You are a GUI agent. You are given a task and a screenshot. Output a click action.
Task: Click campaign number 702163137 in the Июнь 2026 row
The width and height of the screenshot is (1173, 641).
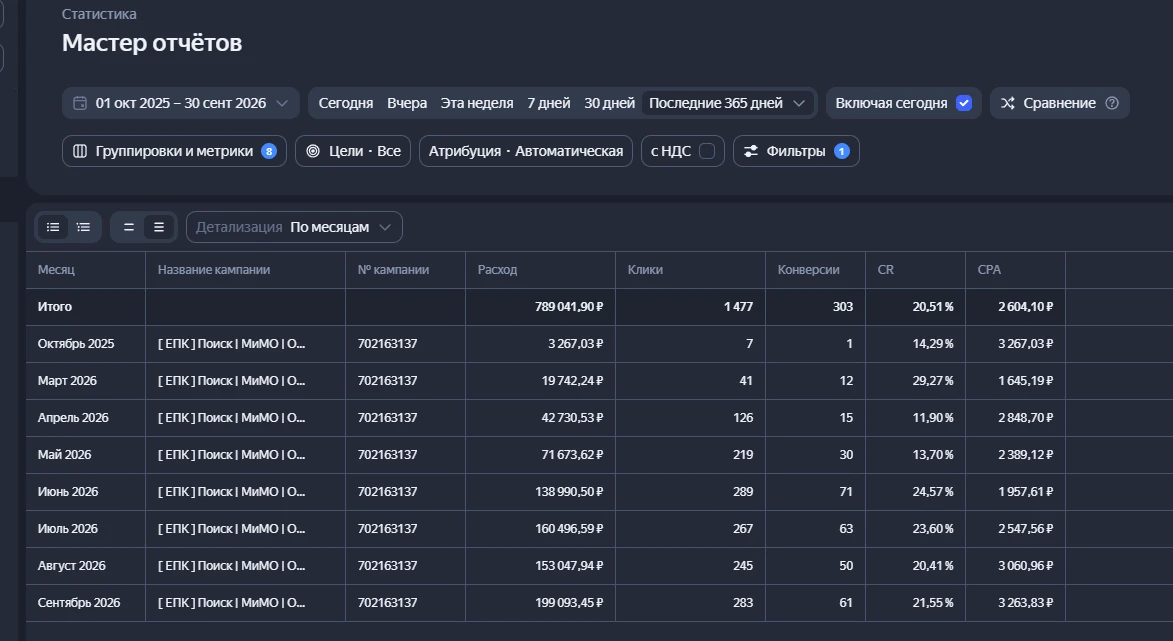pos(388,492)
